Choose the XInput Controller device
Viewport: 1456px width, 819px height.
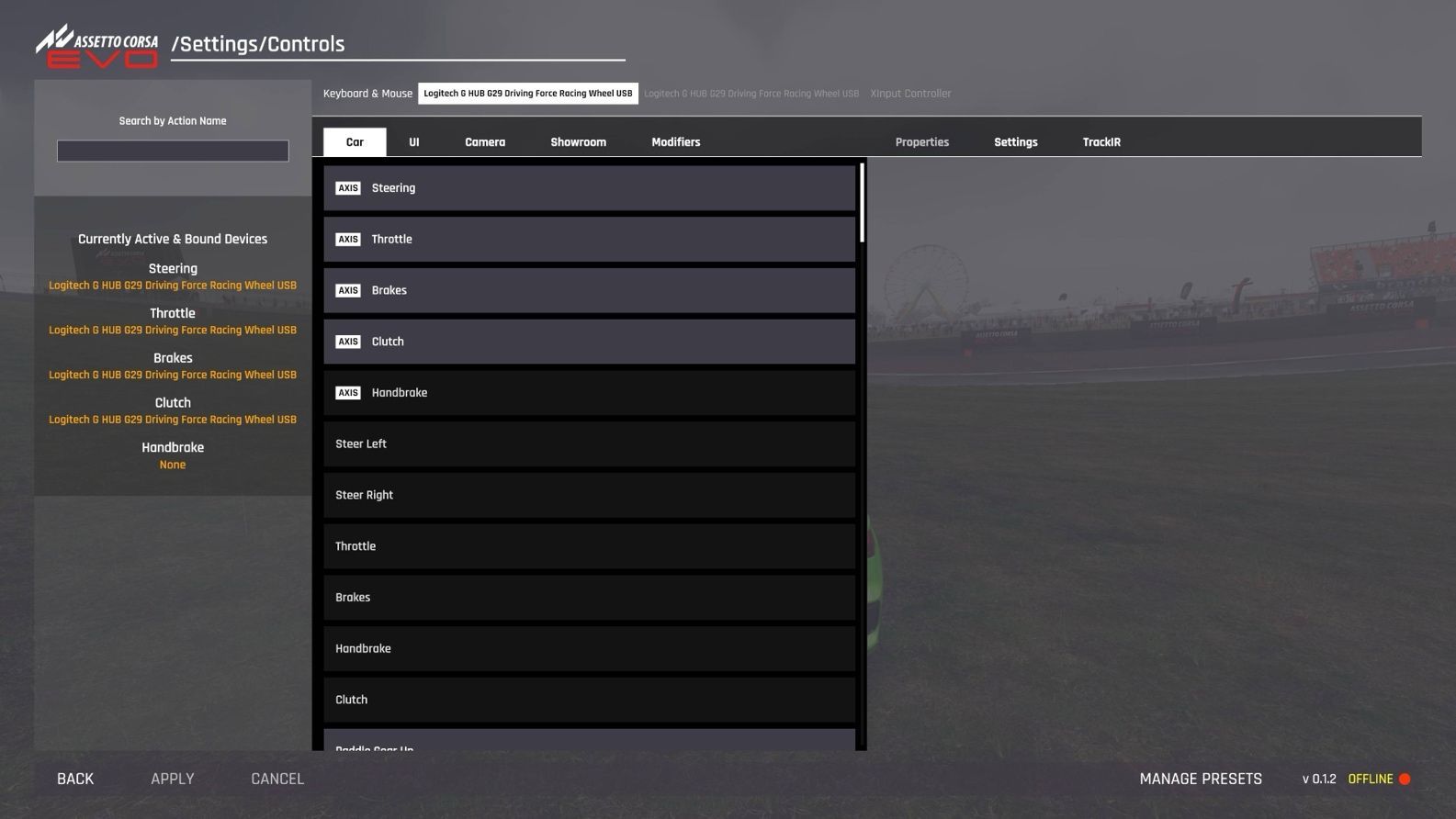click(x=909, y=94)
